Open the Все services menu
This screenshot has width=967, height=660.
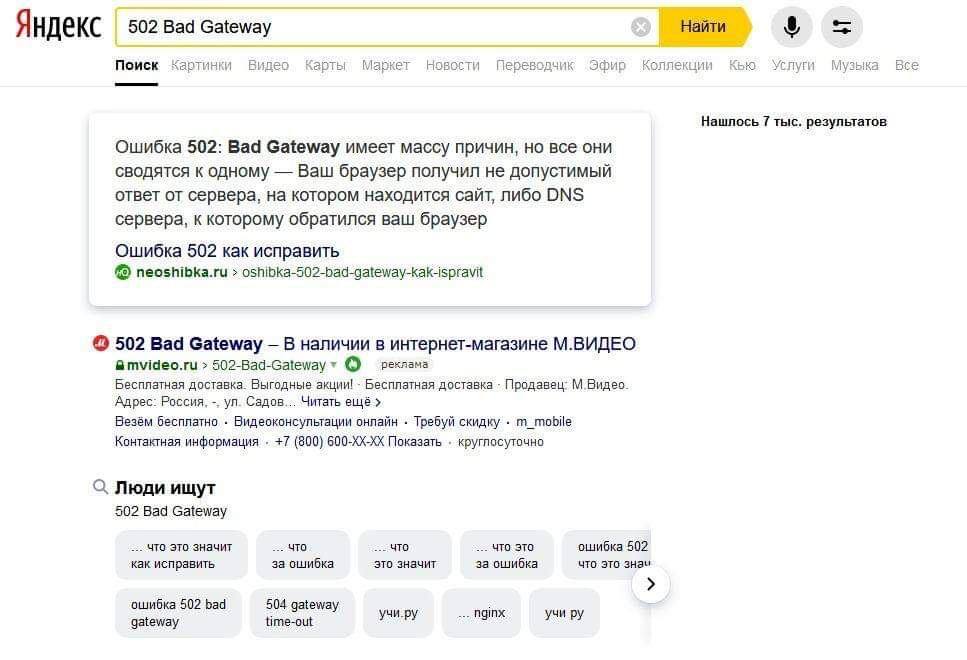(x=906, y=65)
